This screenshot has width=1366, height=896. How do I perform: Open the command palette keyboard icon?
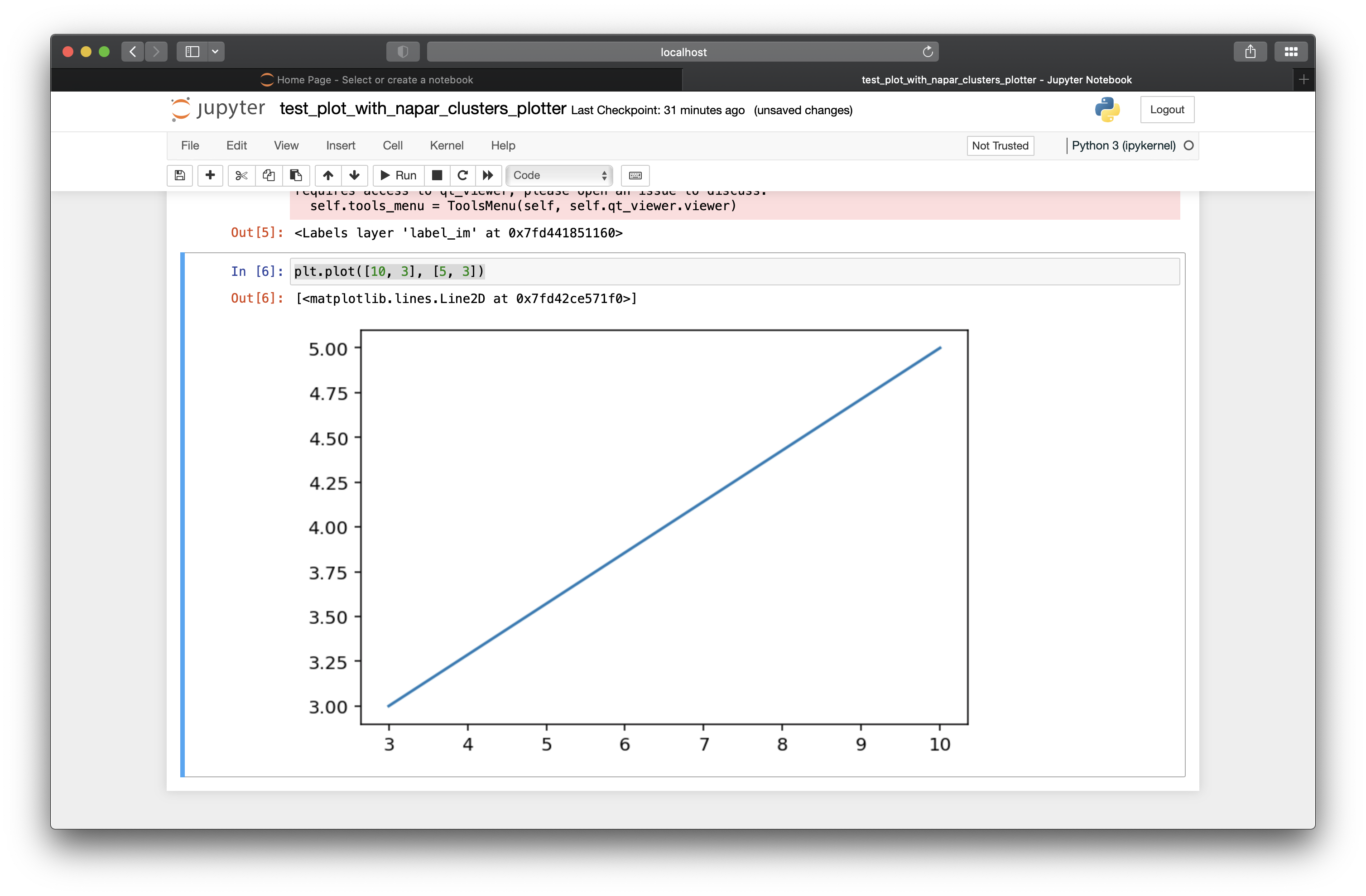pyautogui.click(x=635, y=176)
